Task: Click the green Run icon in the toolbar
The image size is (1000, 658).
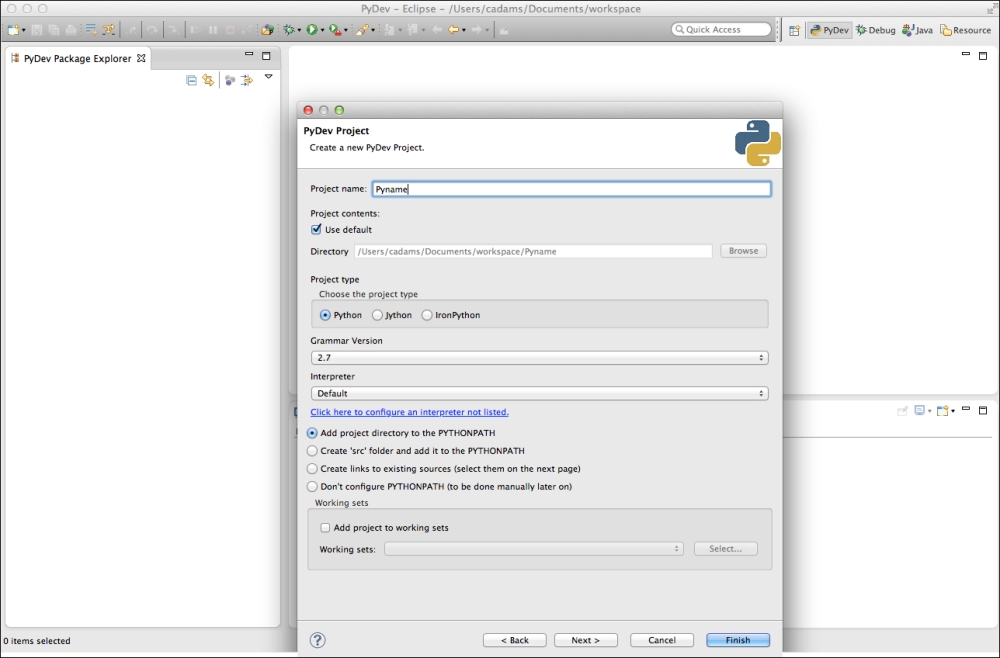Action: click(312, 30)
